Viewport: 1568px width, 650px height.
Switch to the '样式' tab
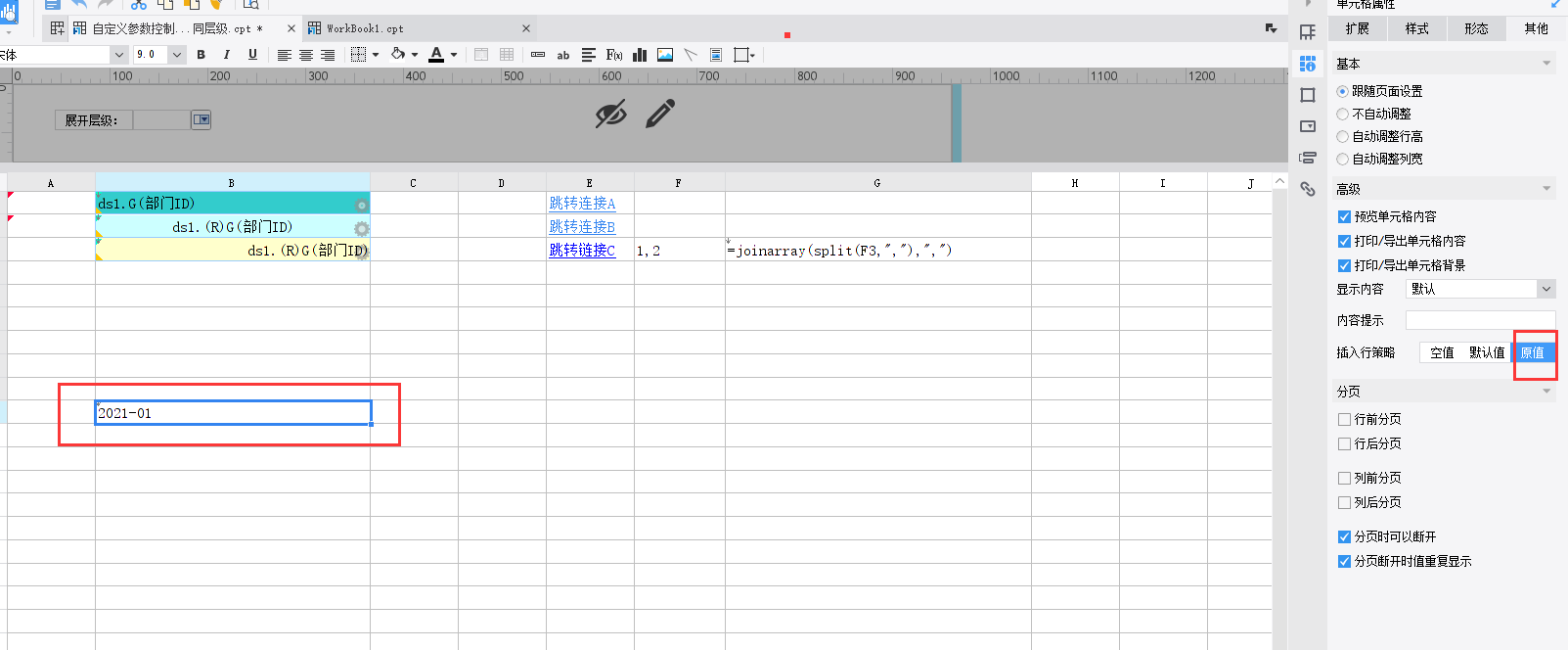1417,28
